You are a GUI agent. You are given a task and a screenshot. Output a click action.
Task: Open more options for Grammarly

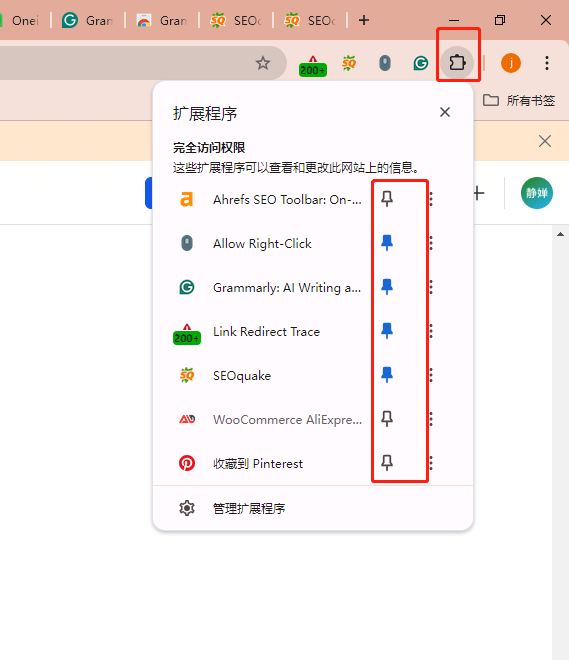(431, 287)
